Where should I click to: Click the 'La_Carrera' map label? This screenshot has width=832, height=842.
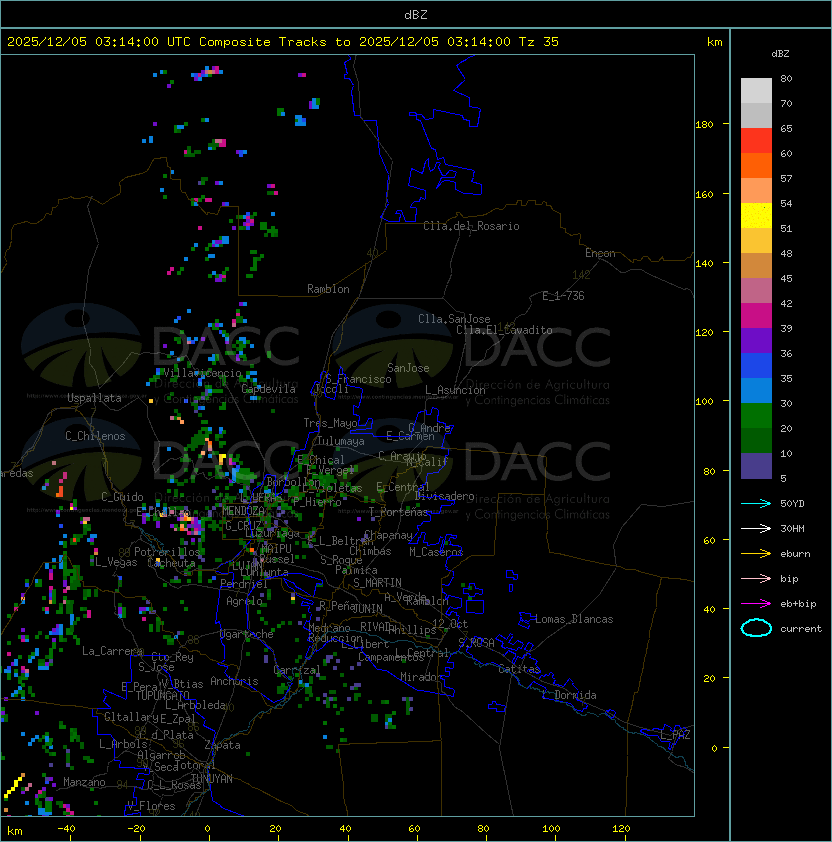pos(112,651)
